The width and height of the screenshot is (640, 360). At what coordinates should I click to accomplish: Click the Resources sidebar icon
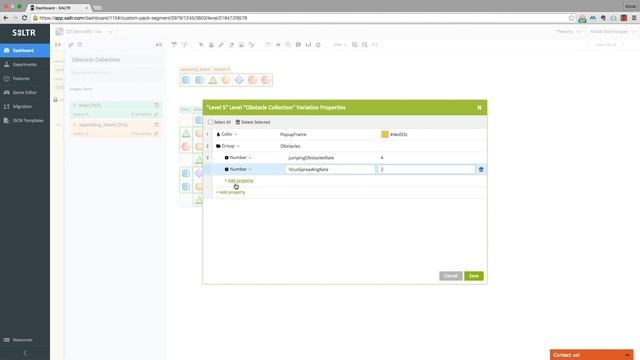[x=7, y=340]
